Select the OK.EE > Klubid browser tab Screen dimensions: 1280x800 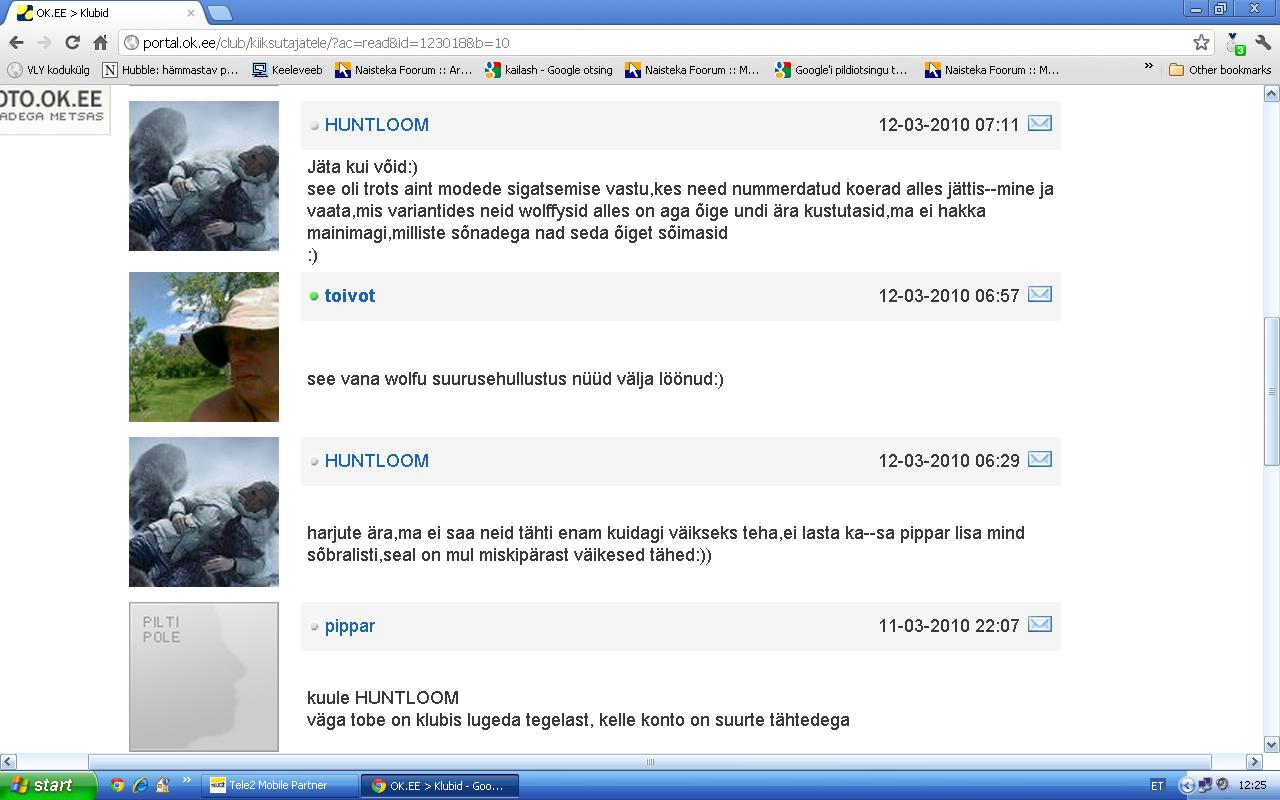coord(105,13)
